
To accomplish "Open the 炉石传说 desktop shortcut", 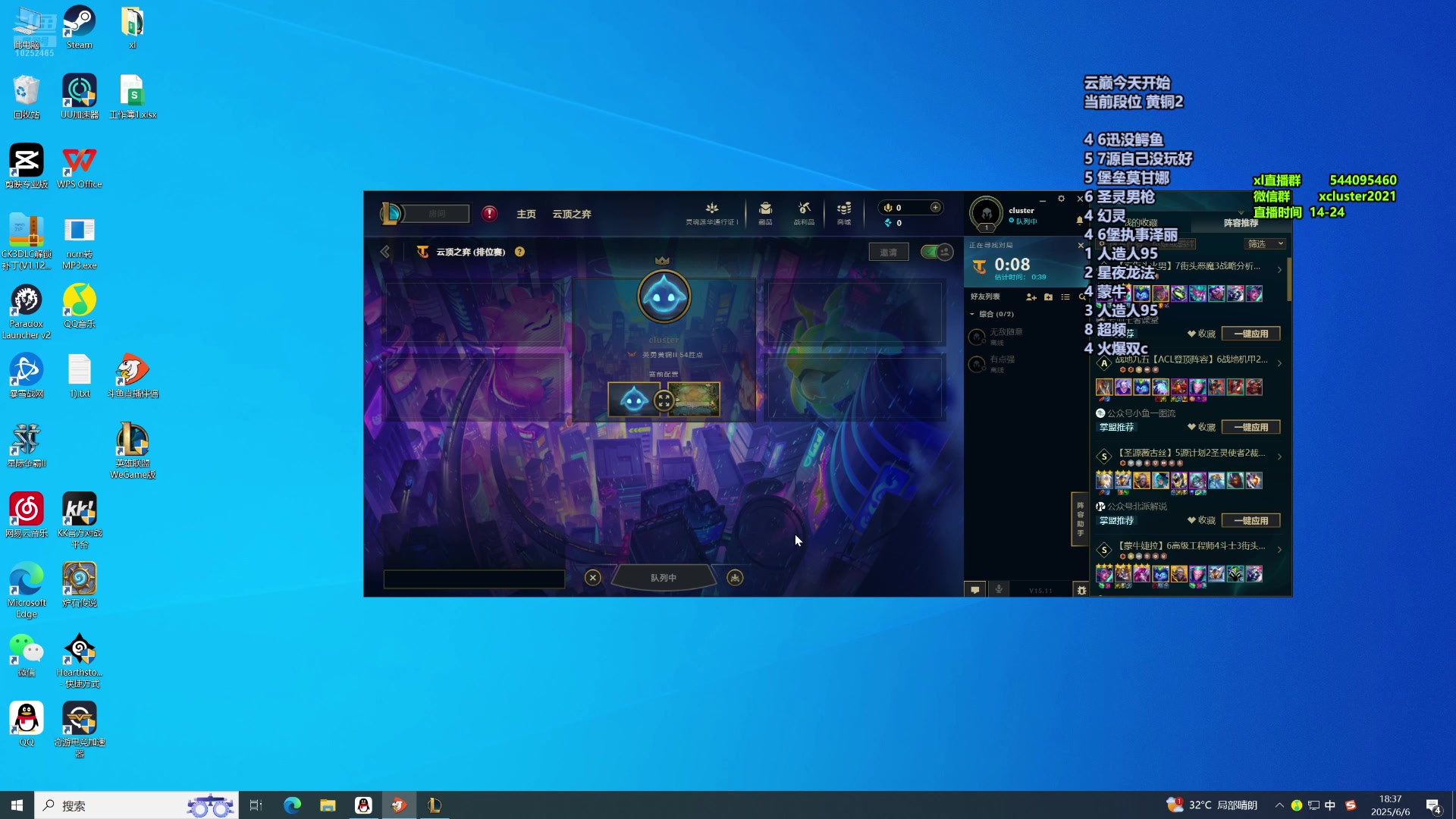I will [80, 585].
